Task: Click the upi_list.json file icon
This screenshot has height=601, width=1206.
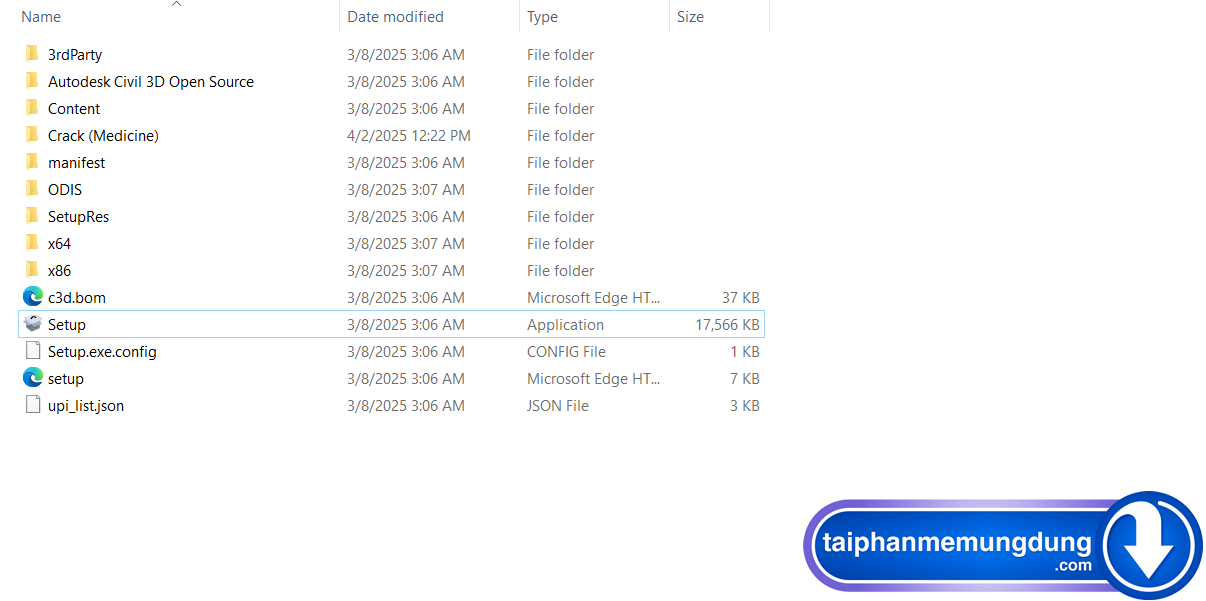Action: tap(33, 405)
